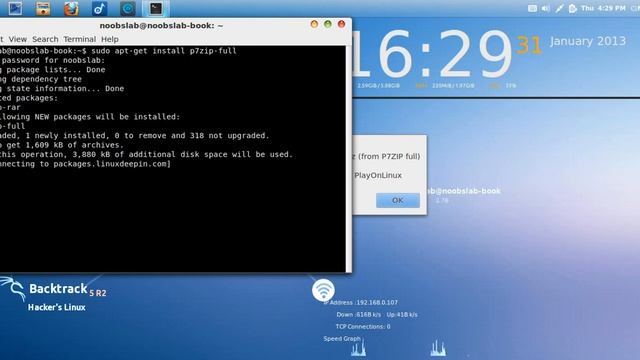Image resolution: width=640 pixels, height=360 pixels.
Task: Click the 'sudo apt-get install p7zip-full' command line
Action: 118,51
